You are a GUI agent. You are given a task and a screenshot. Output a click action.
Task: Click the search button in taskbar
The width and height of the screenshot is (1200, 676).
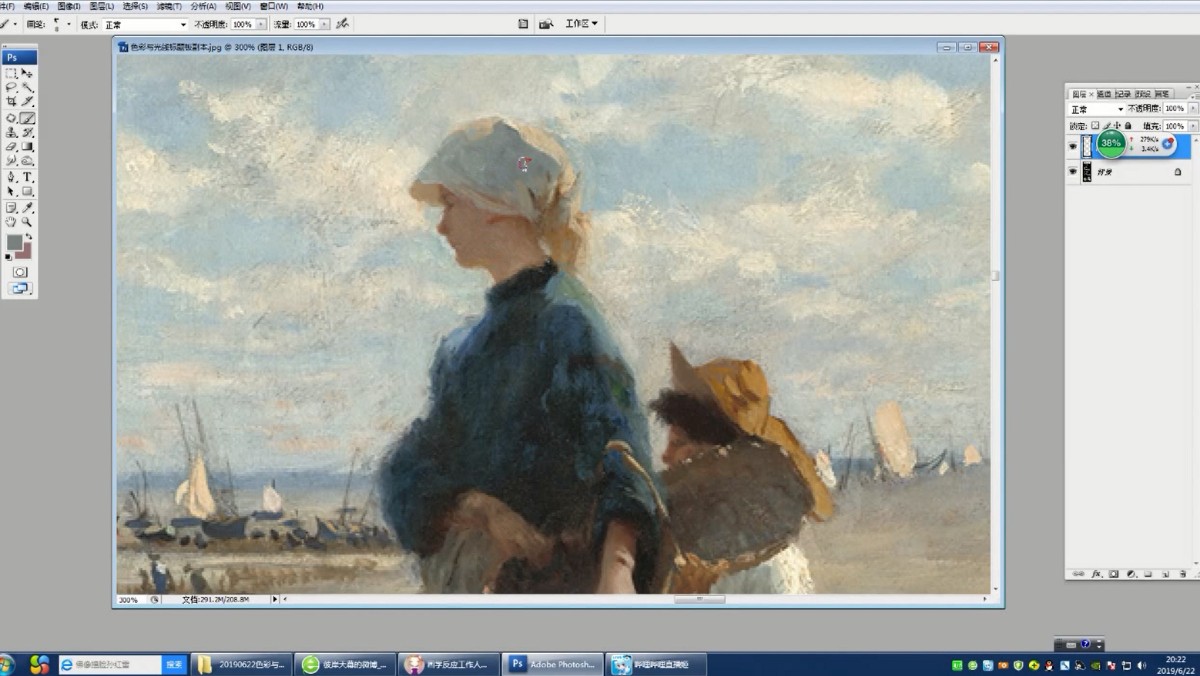(x=174, y=664)
